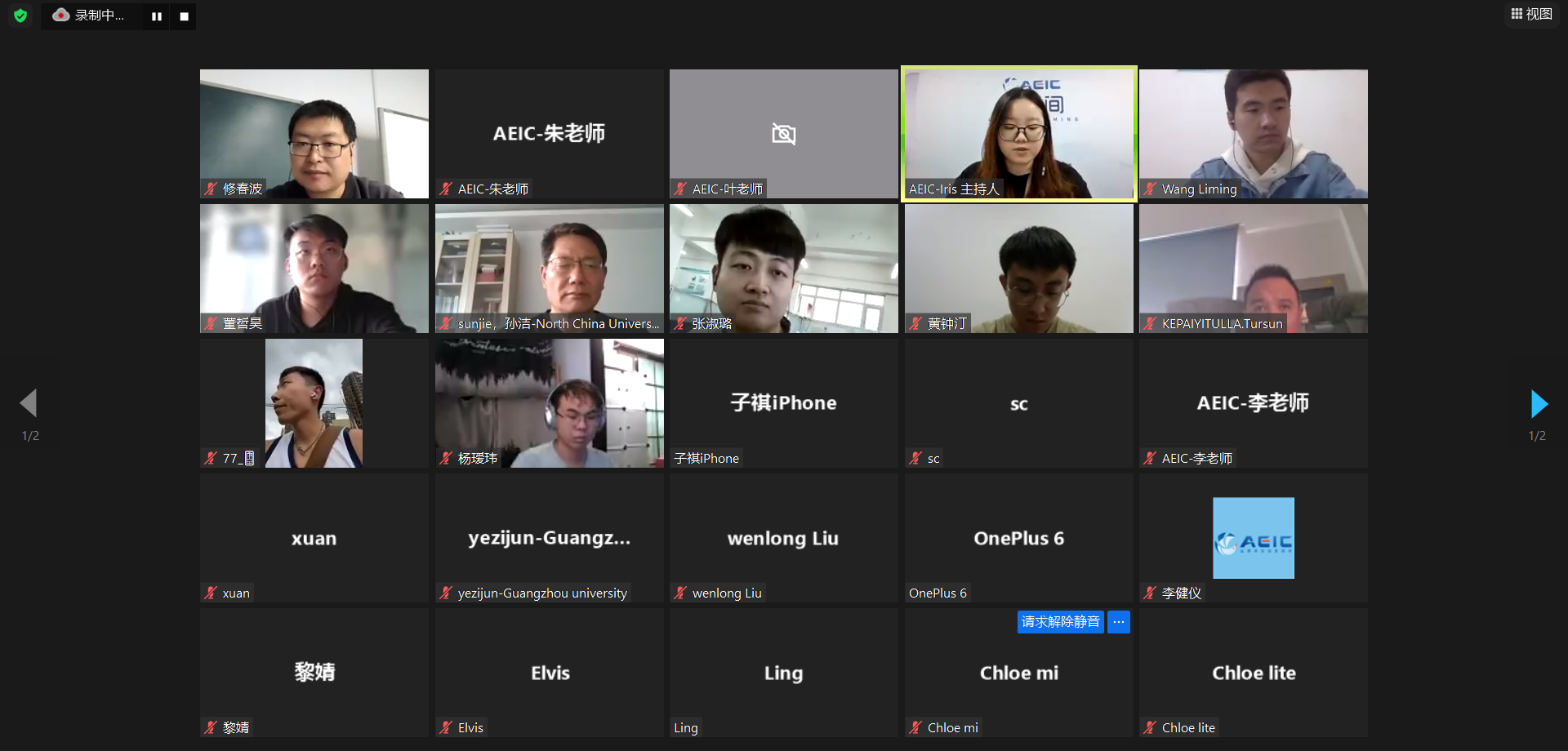The width and height of the screenshot is (1568, 751).
Task: Select the 子祺iPhone participant tile
Action: pyautogui.click(x=784, y=403)
